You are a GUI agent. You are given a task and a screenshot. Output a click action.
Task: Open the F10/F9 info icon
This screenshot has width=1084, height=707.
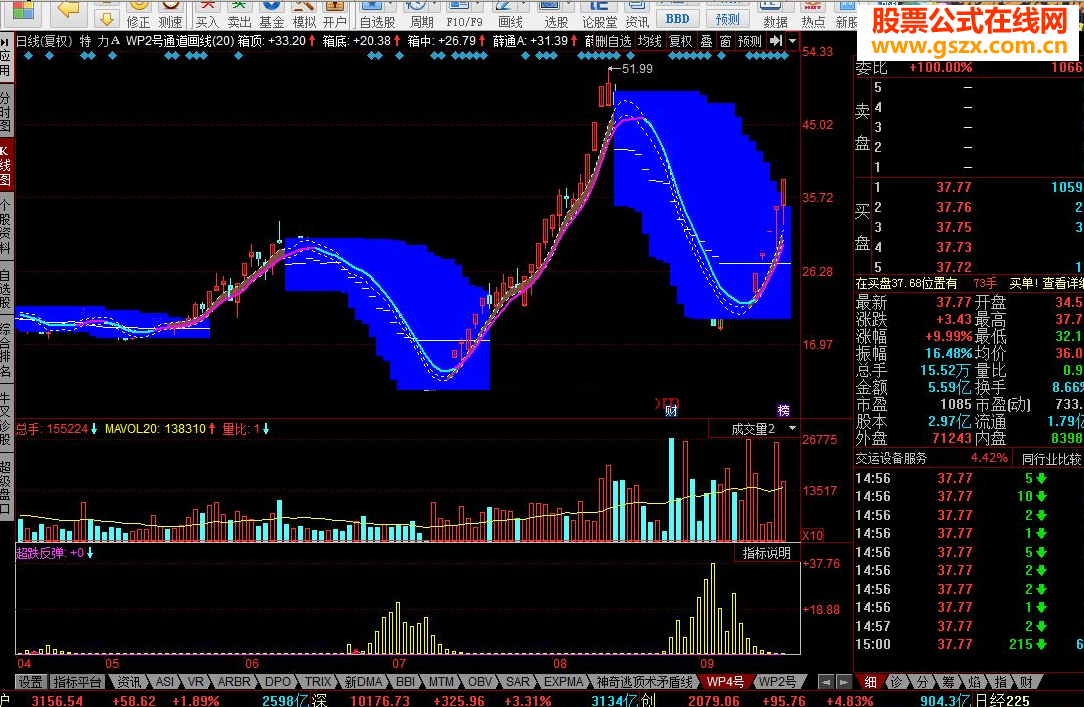click(x=465, y=15)
